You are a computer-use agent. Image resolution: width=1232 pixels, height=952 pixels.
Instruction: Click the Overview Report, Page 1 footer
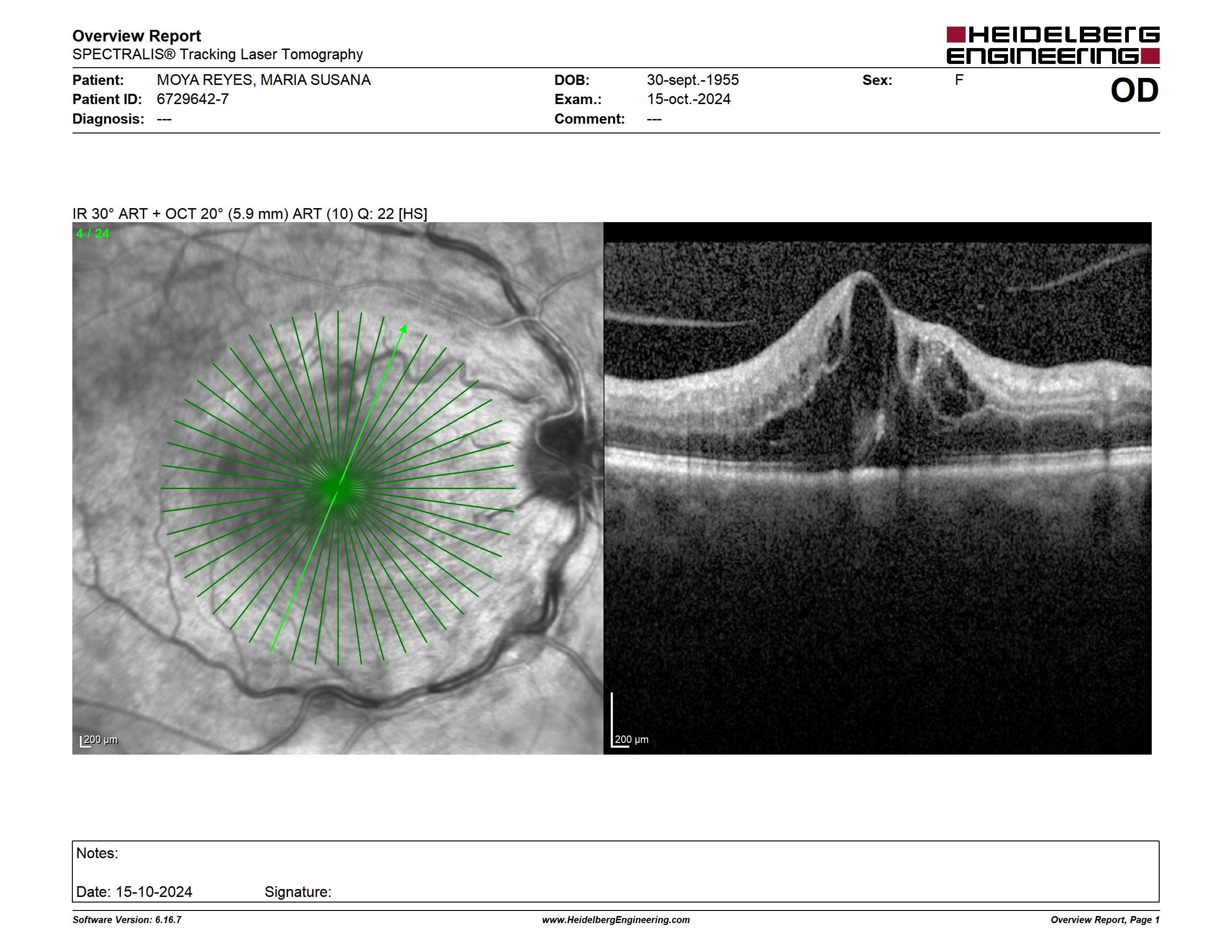coord(1105,920)
